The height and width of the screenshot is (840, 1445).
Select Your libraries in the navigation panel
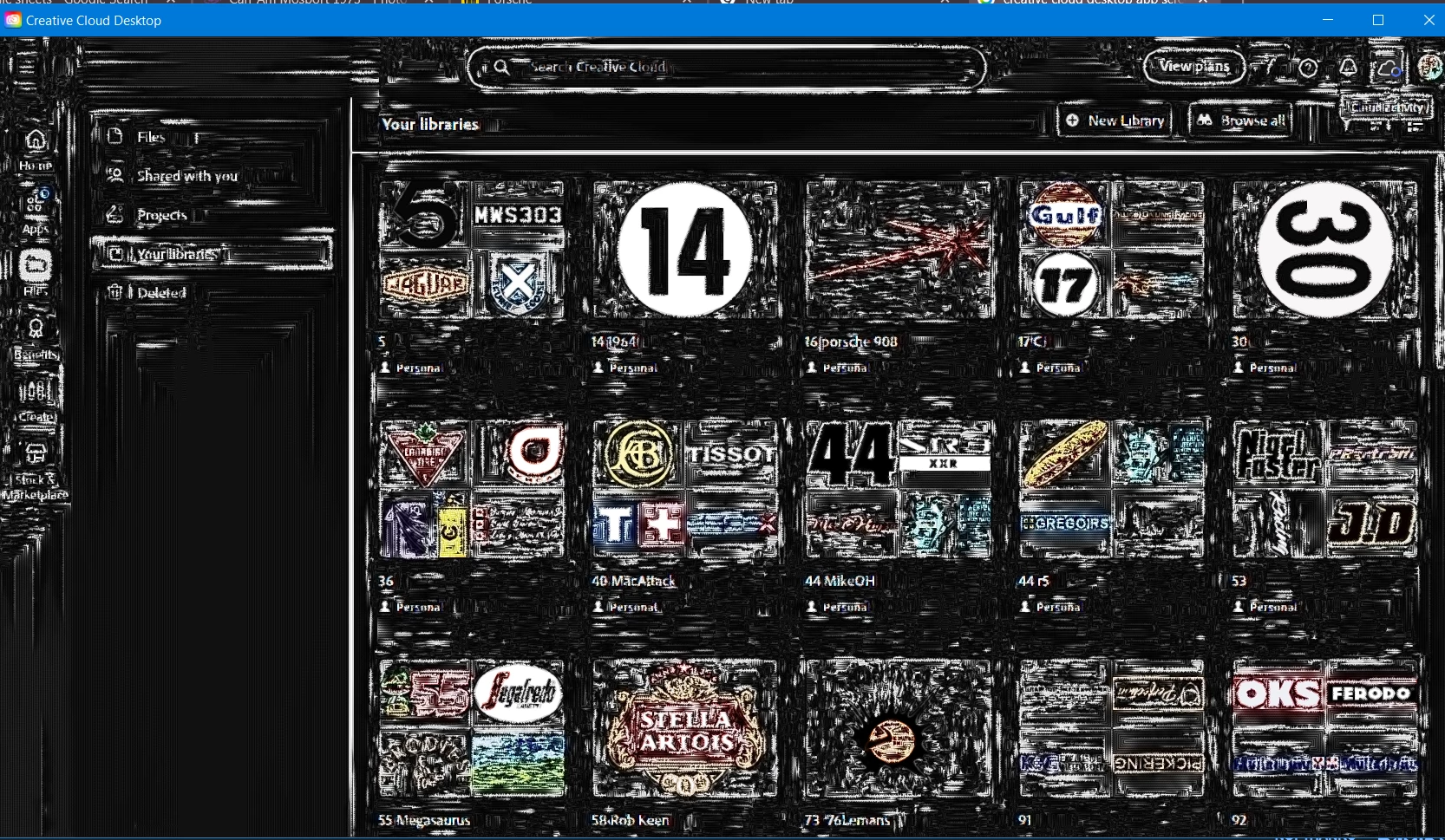click(x=212, y=254)
